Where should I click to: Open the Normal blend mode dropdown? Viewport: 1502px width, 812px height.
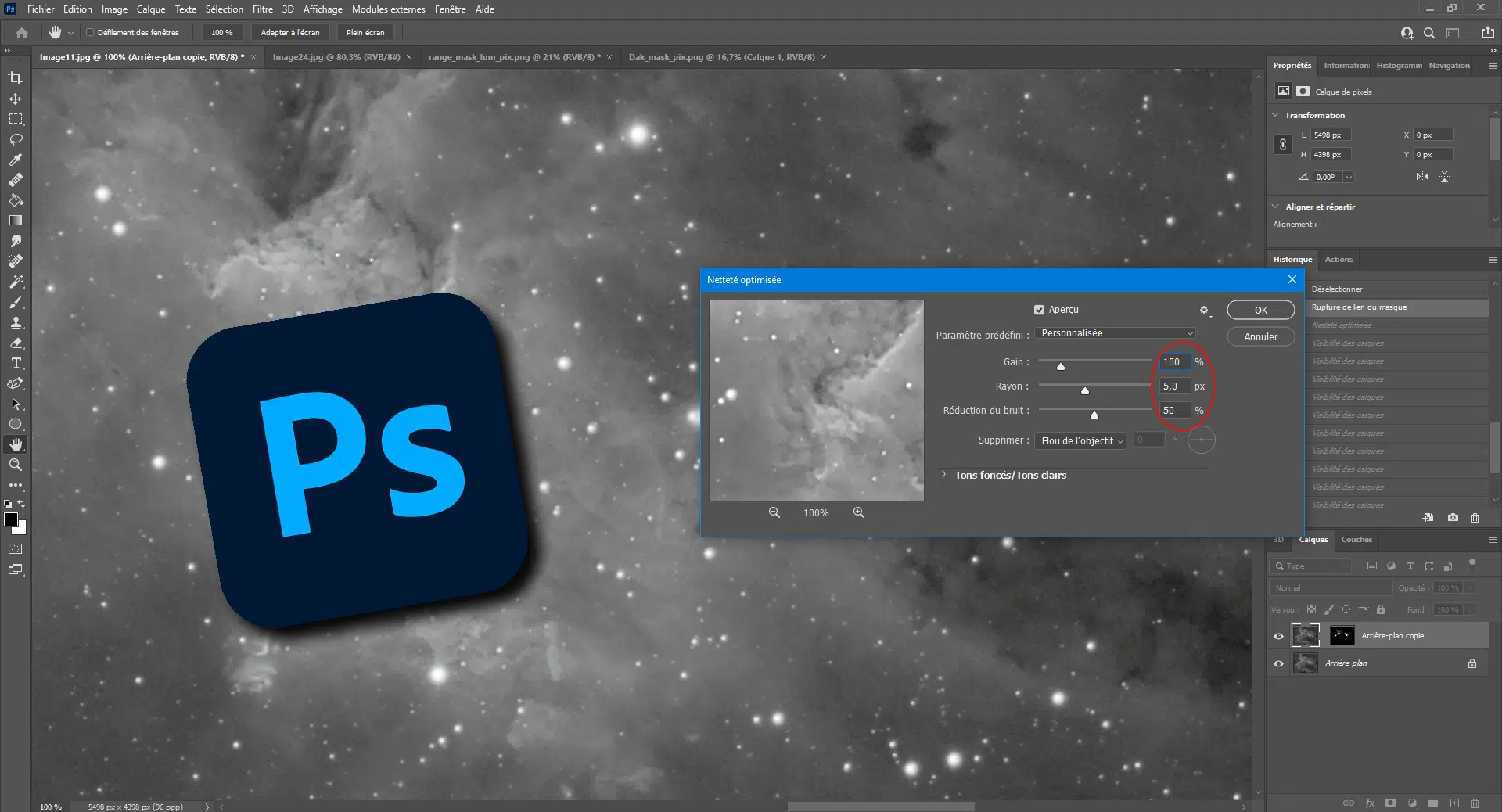[1331, 588]
